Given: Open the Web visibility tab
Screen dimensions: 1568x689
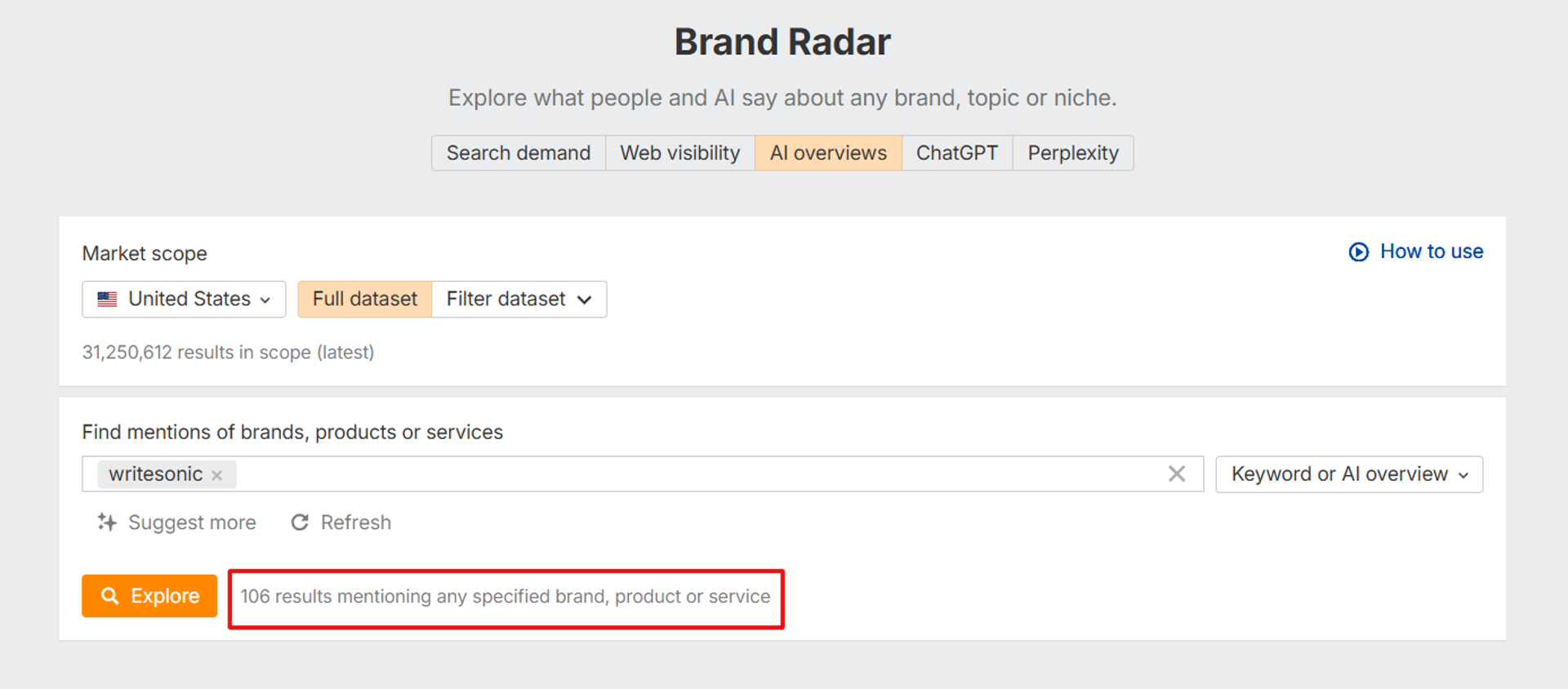Looking at the screenshot, I should (x=680, y=153).
